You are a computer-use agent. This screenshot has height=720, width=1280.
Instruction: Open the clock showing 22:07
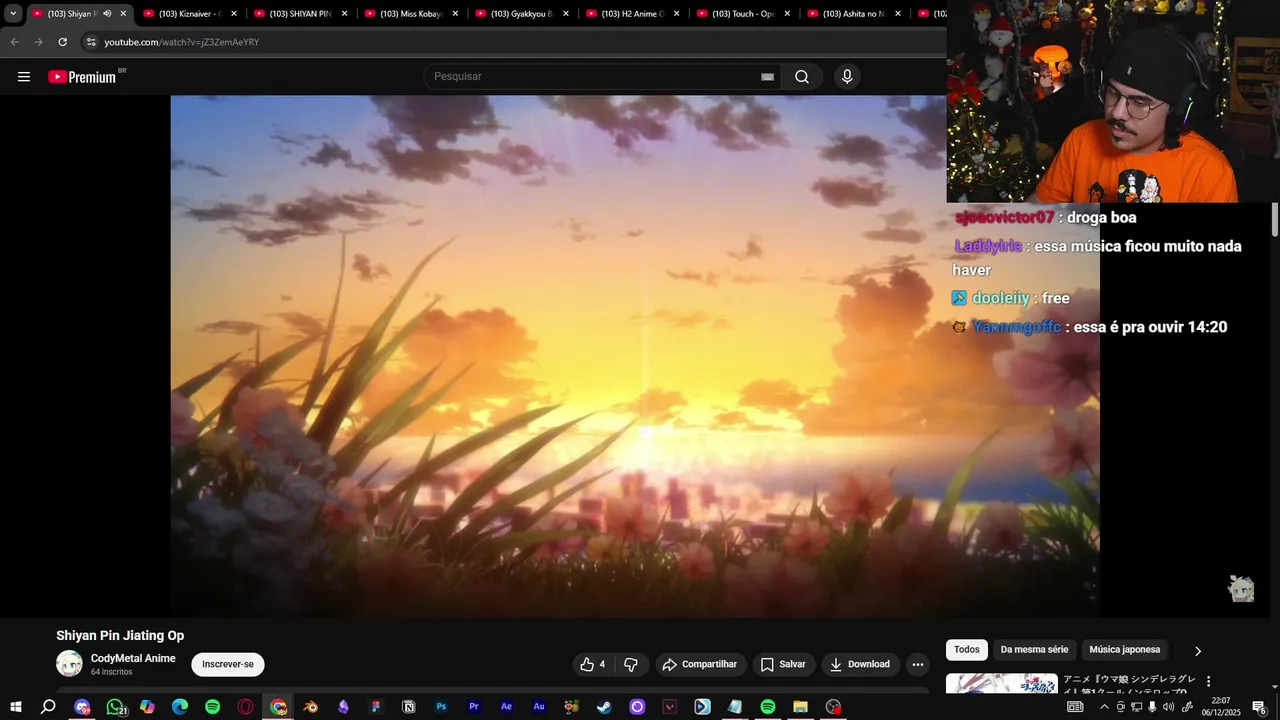click(x=1221, y=707)
